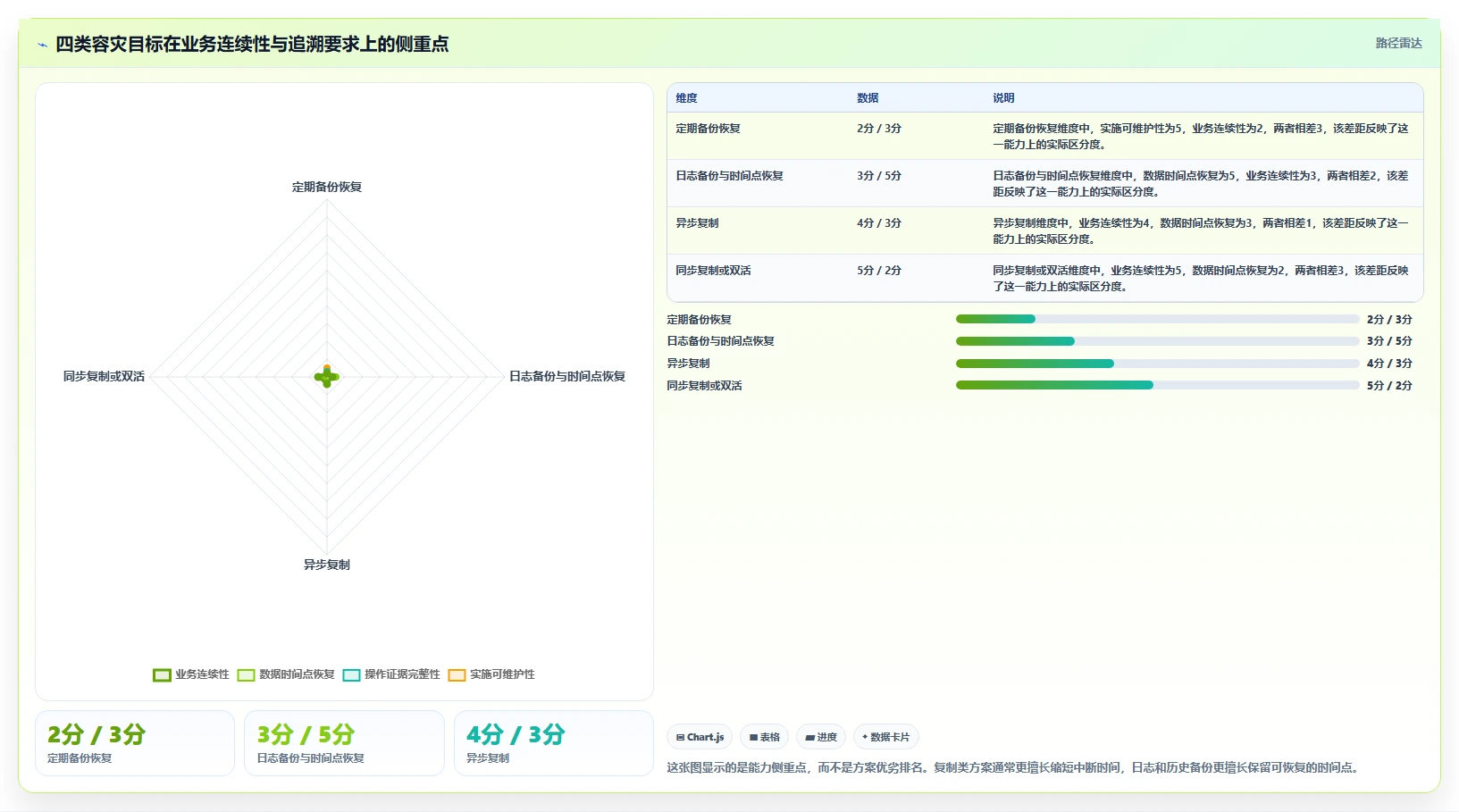1459x812 pixels.
Task: Toggle 实施可维护性 legend series
Action: click(491, 674)
